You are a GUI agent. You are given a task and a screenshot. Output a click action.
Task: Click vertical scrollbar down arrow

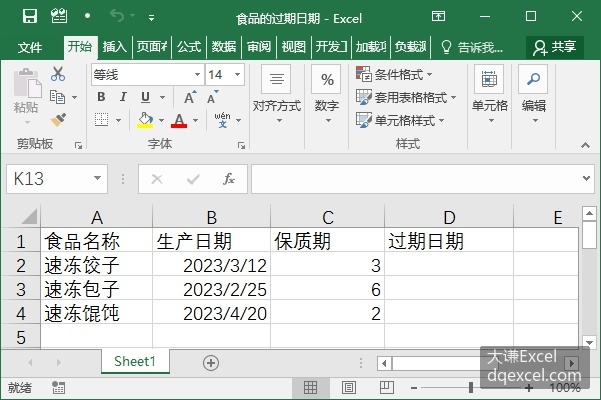pyautogui.click(x=589, y=341)
